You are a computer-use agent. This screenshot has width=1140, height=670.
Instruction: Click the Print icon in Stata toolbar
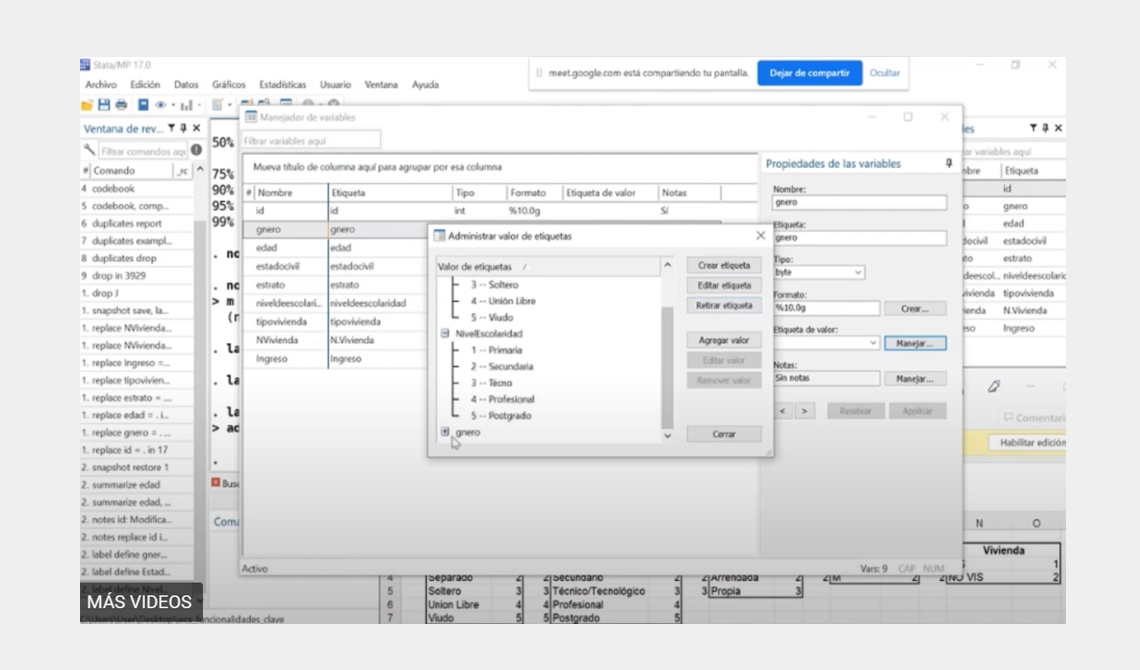click(x=121, y=105)
